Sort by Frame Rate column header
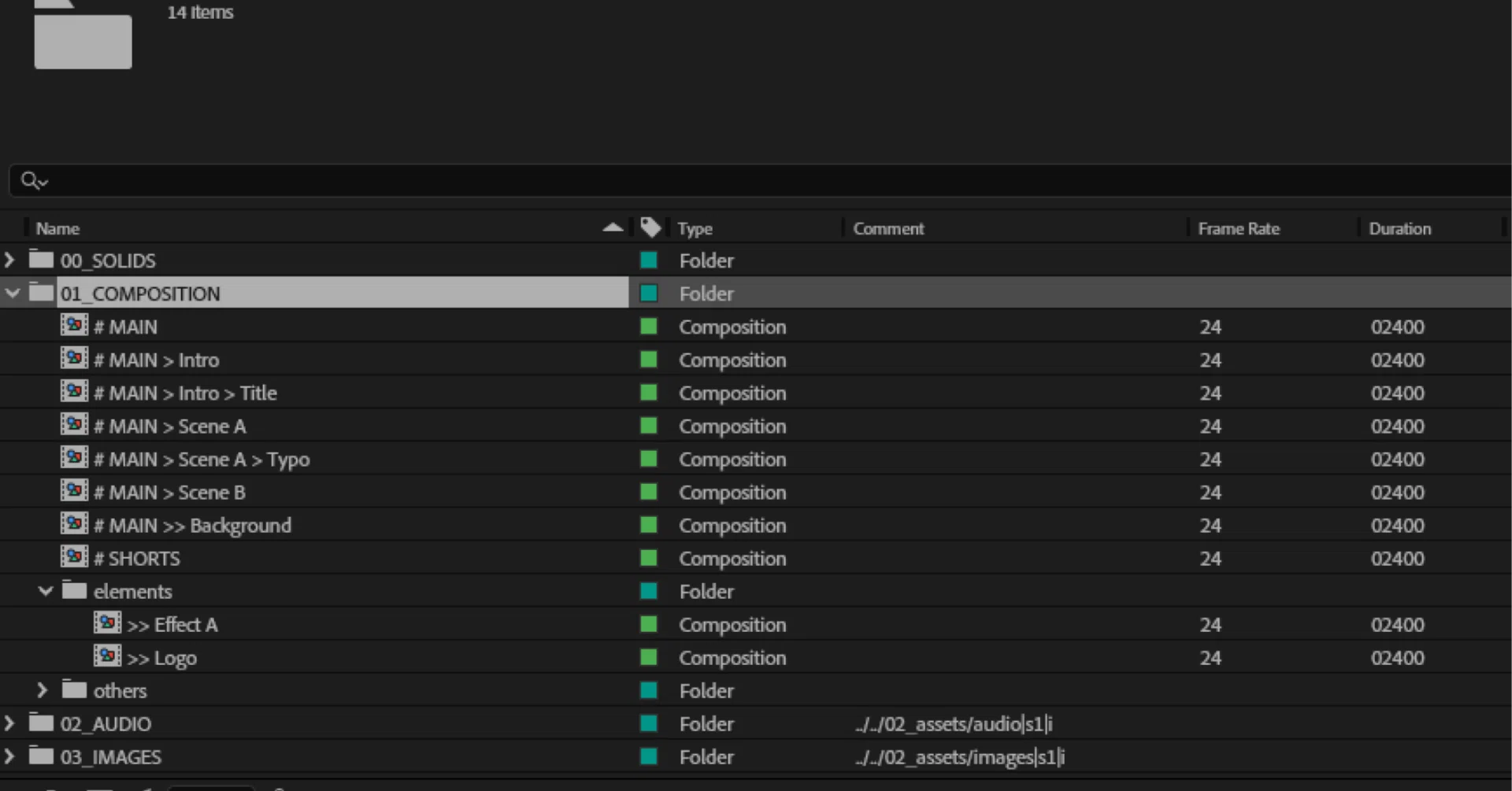This screenshot has height=791, width=1512. click(x=1239, y=228)
